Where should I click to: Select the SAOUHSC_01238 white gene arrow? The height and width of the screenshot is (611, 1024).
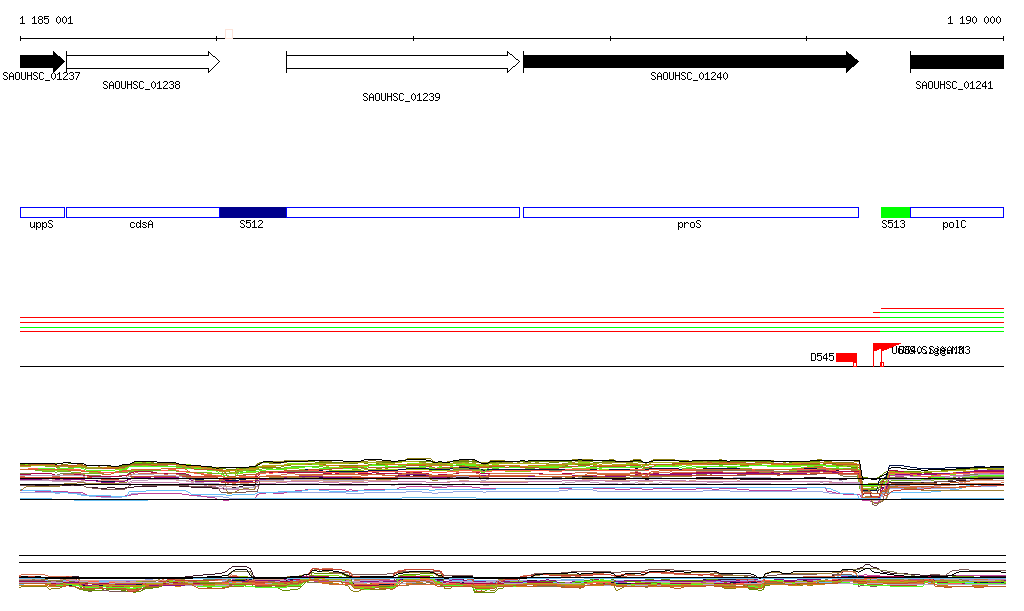pos(142,62)
